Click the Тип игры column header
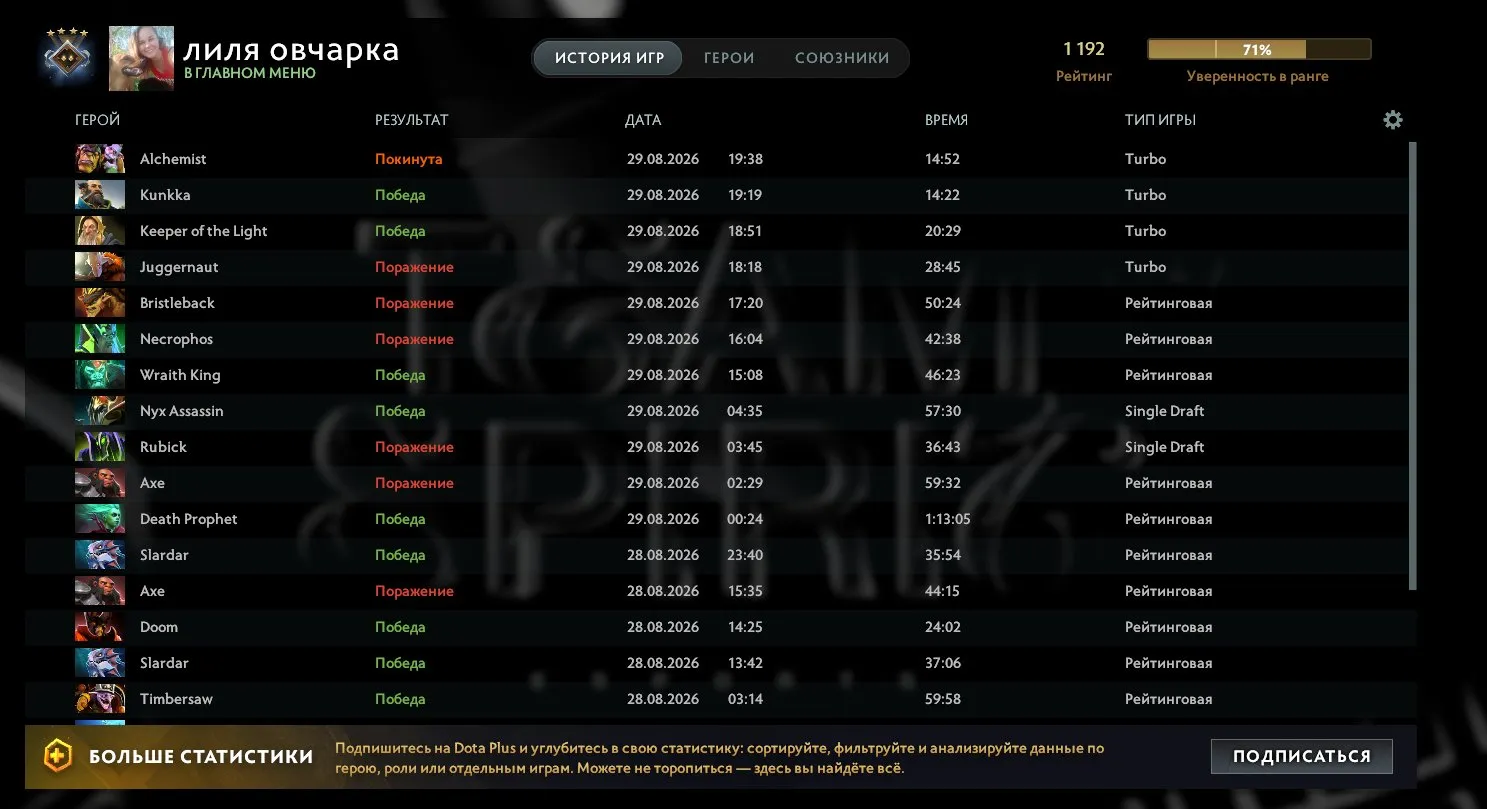This screenshot has height=809, width=1487. (x=1160, y=120)
